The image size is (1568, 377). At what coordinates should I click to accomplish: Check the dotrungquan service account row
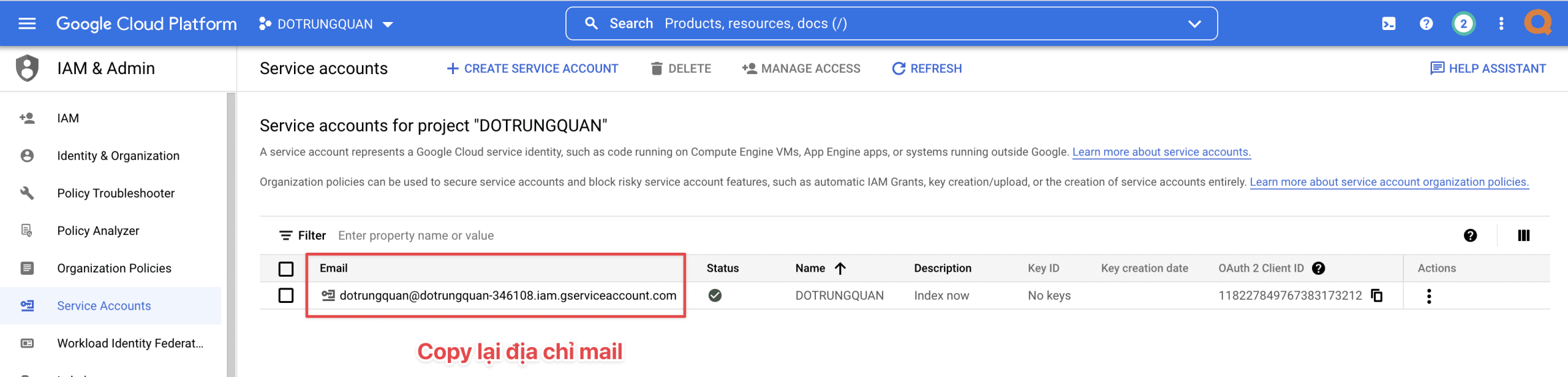[x=286, y=296]
